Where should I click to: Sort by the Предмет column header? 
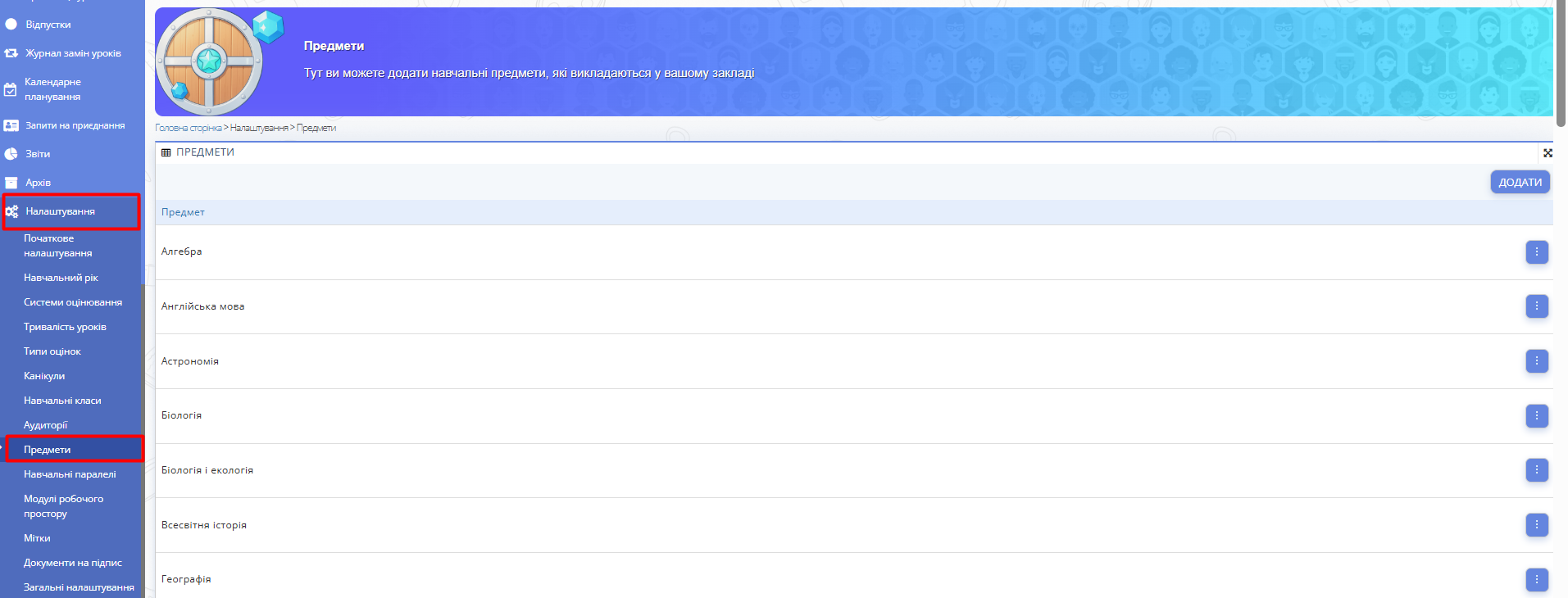point(183,212)
